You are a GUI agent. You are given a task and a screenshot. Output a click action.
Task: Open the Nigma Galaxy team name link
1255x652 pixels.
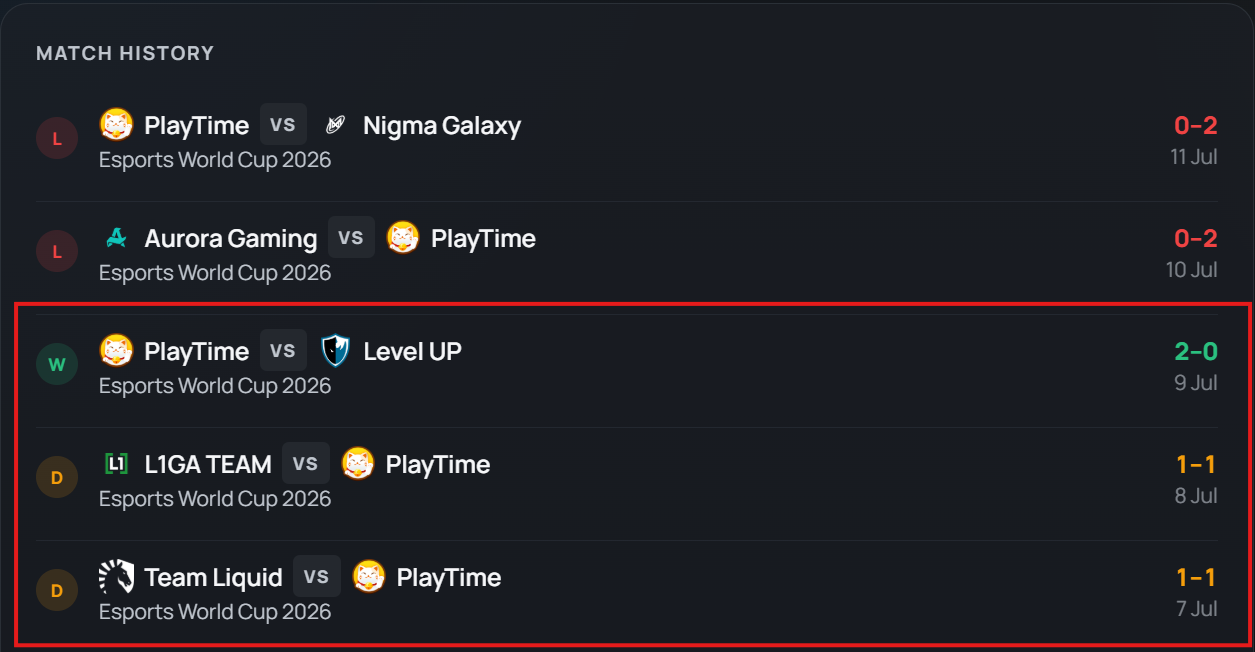(x=442, y=125)
